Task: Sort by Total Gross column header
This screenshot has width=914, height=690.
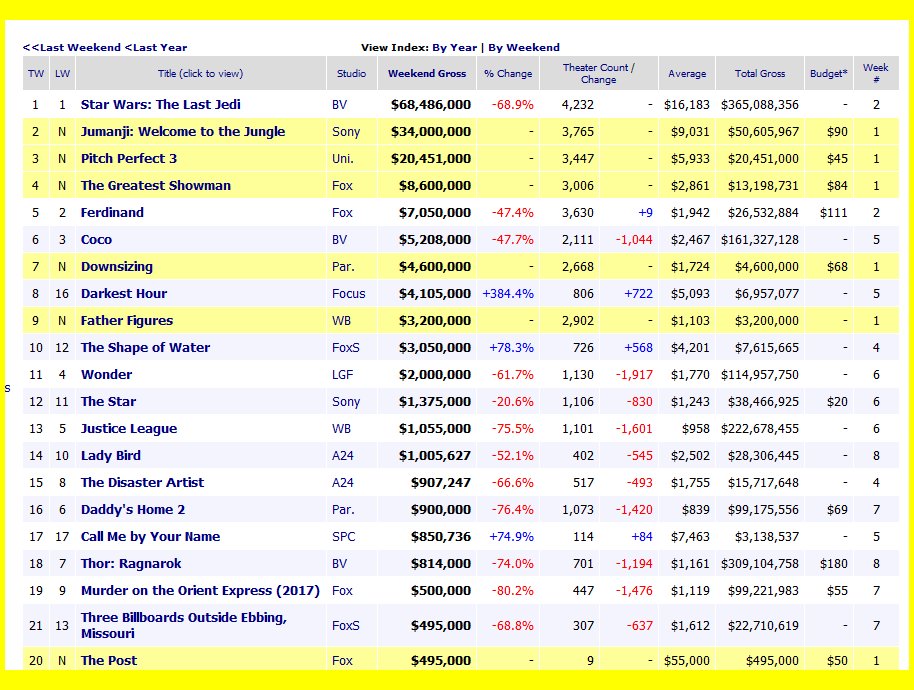Action: pos(760,73)
